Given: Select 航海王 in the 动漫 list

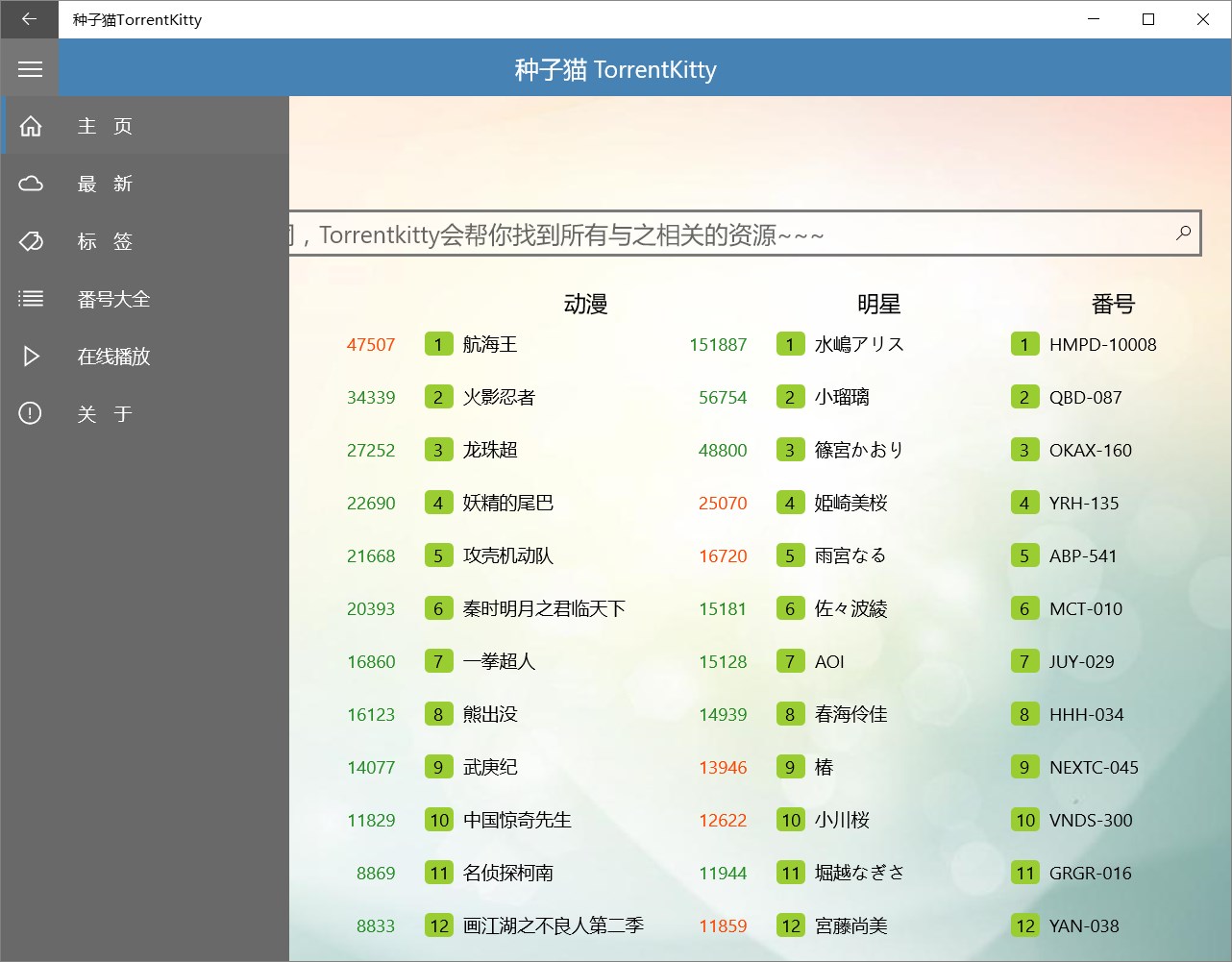Looking at the screenshot, I should [x=490, y=345].
